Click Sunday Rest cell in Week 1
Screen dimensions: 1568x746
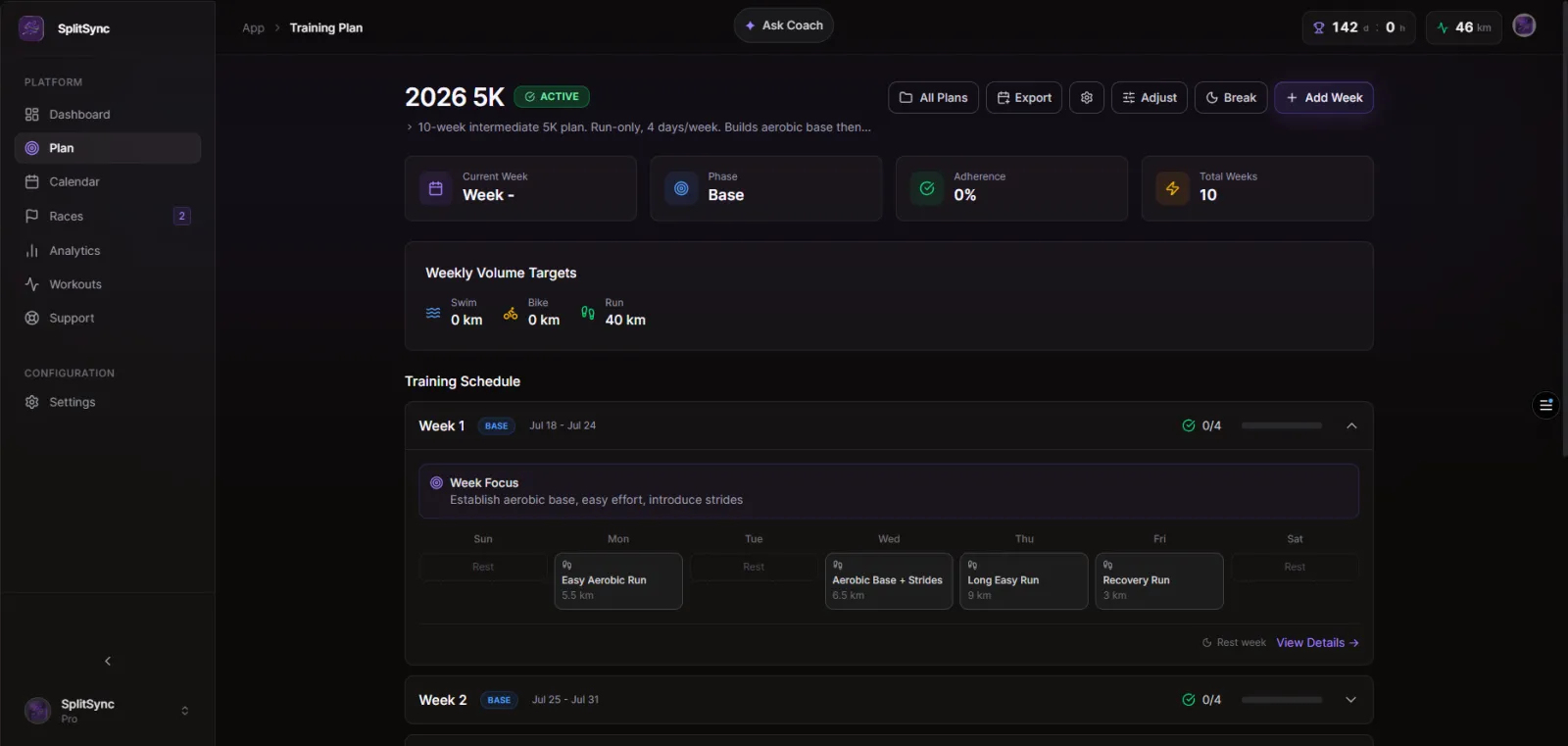coord(483,567)
